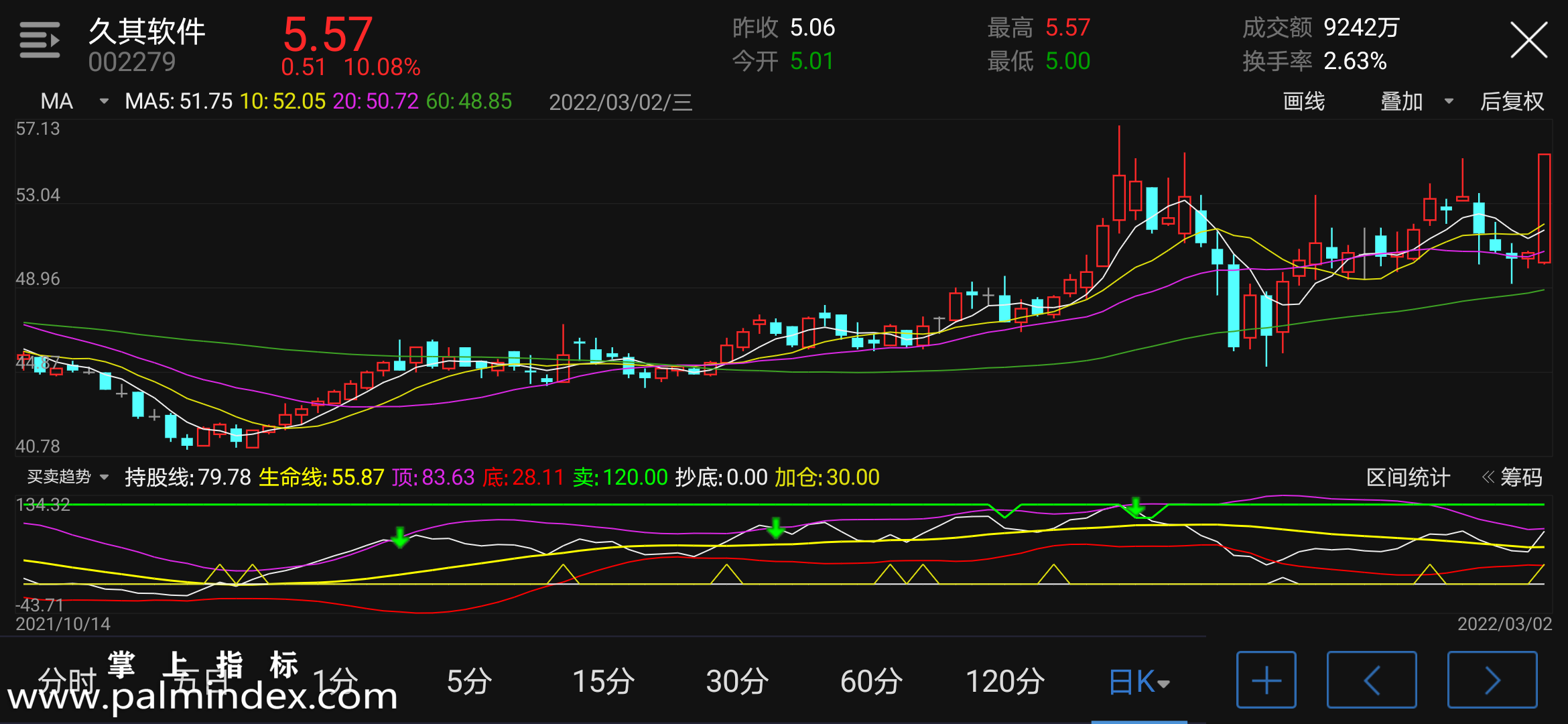Viewport: 1568px width, 724px height.
Task: Close the chart with the X icon
Action: coord(1529,40)
